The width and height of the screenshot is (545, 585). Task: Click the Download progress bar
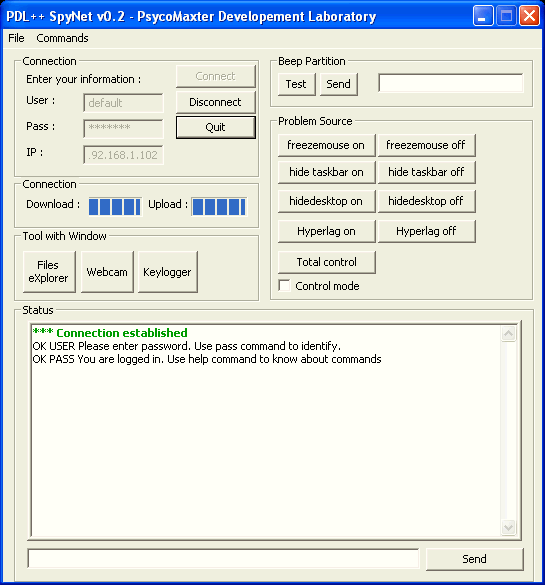click(x=115, y=207)
